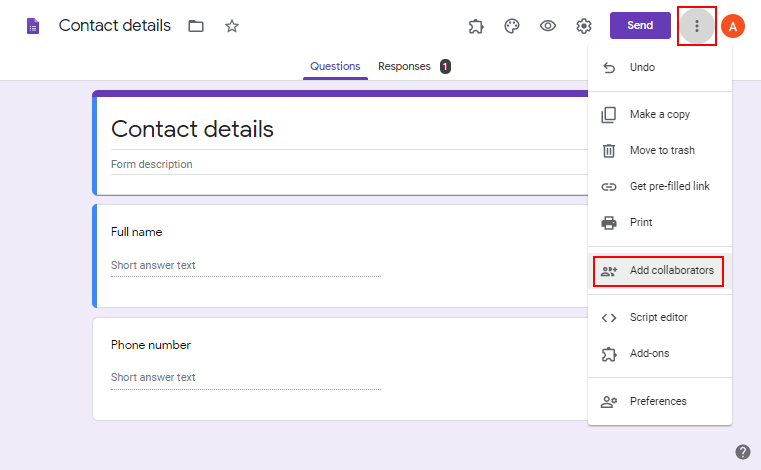
Task: Preview the form with eye icon
Action: pyautogui.click(x=548, y=26)
